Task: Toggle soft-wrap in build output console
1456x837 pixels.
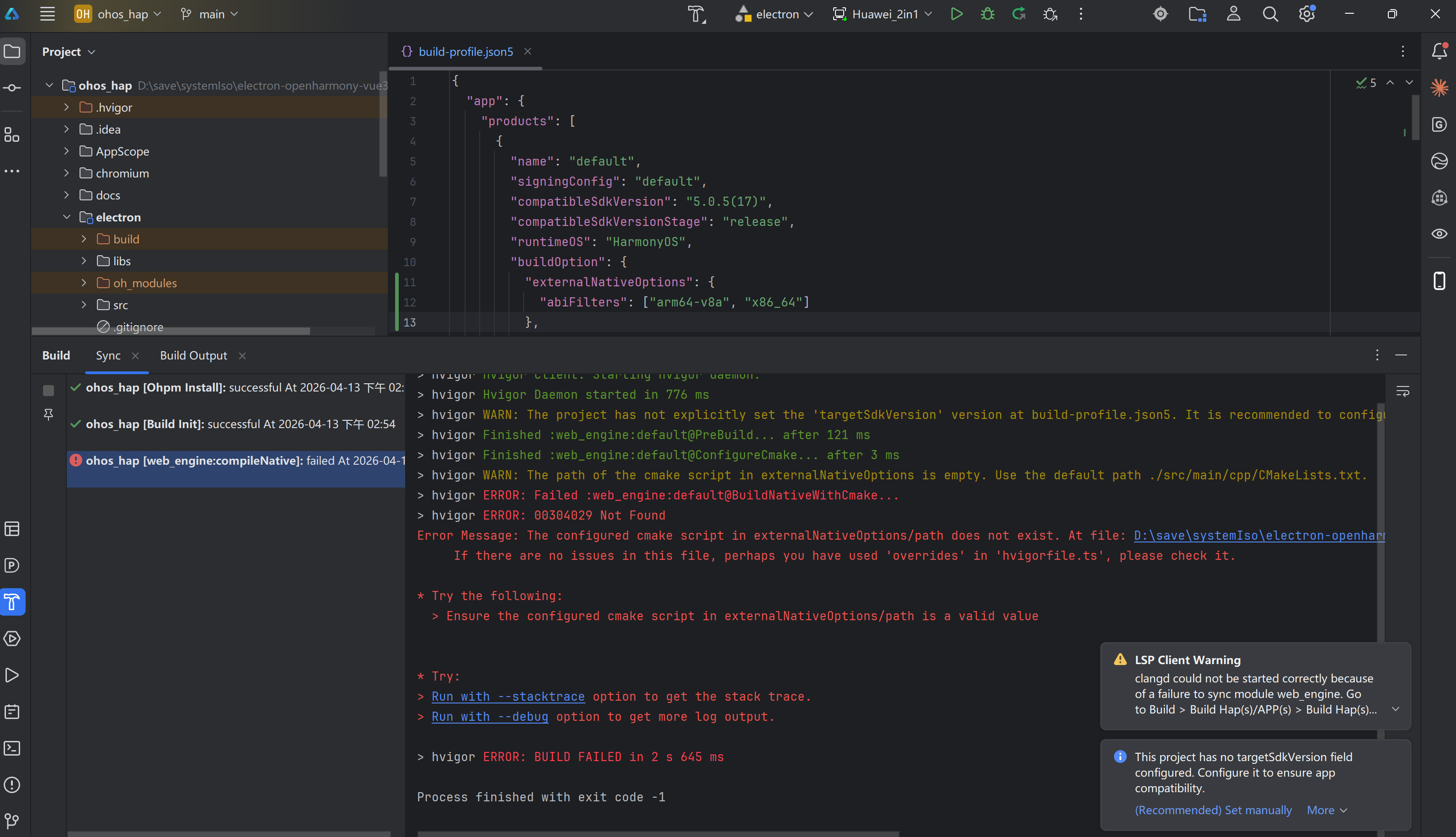Action: point(1402,392)
